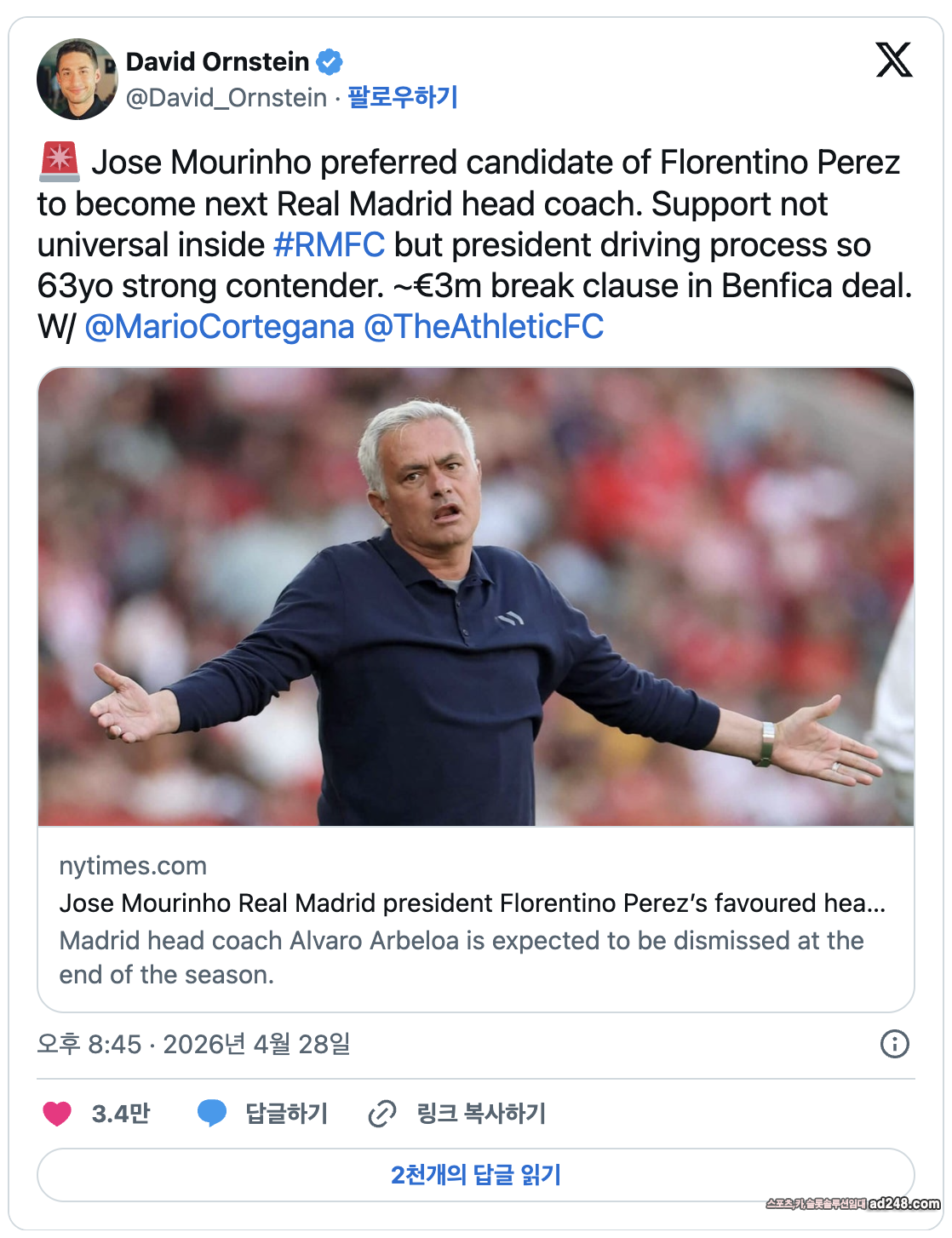Click the David Ornstein display name
Viewport: 952px width, 1238px height.
click(217, 62)
